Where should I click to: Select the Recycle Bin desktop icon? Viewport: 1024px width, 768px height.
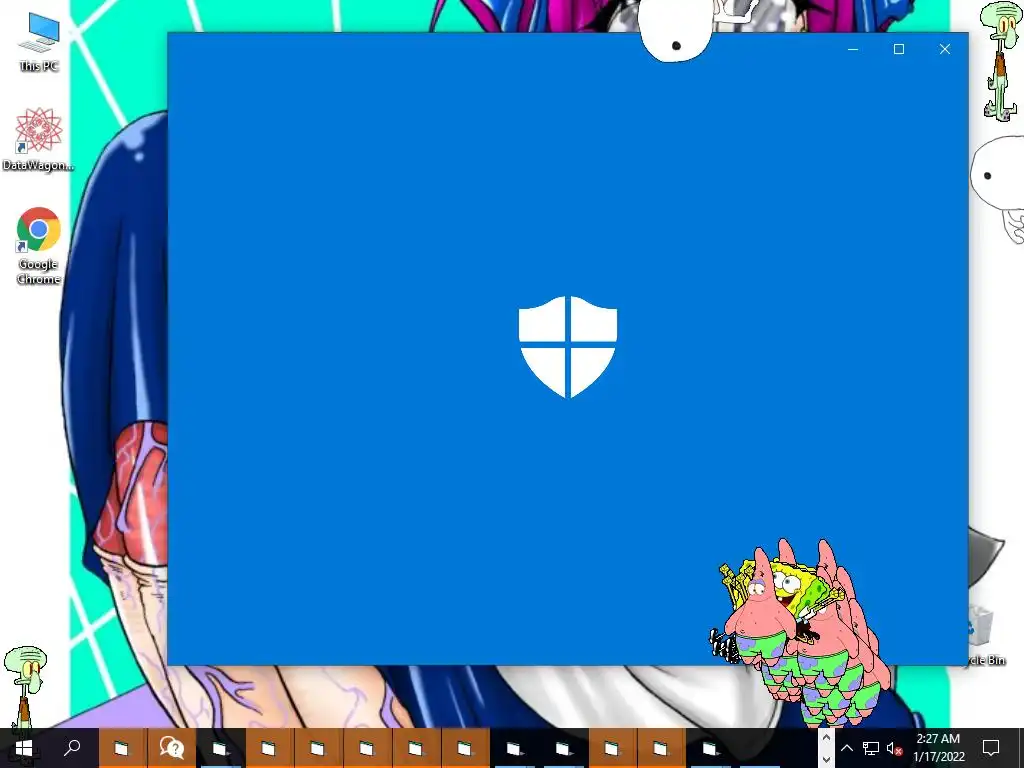click(x=985, y=635)
